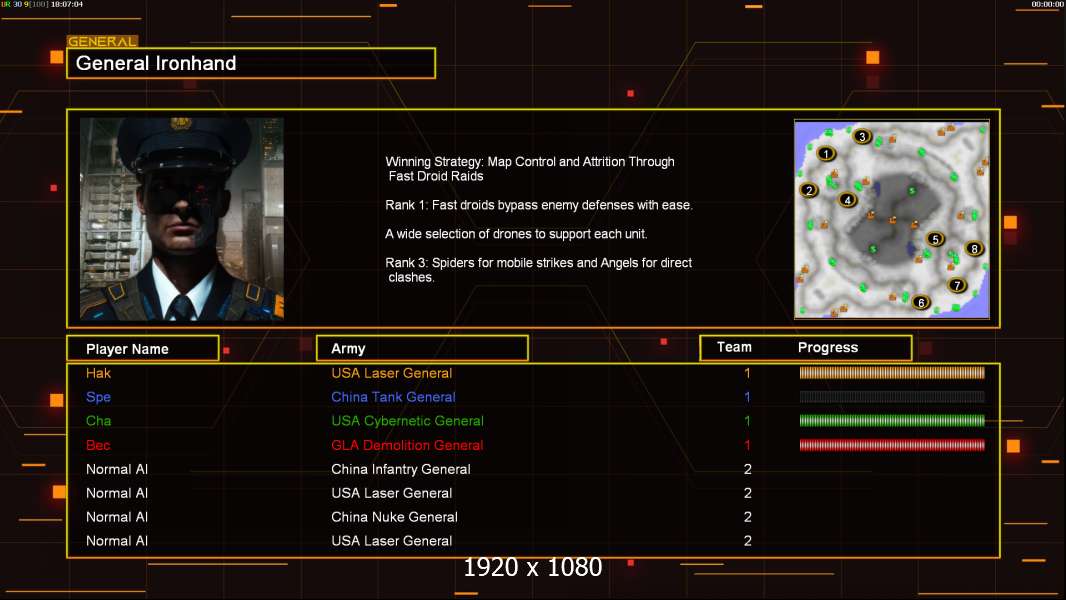Click the Player Name column header
This screenshot has width=1066, height=600.
(143, 349)
